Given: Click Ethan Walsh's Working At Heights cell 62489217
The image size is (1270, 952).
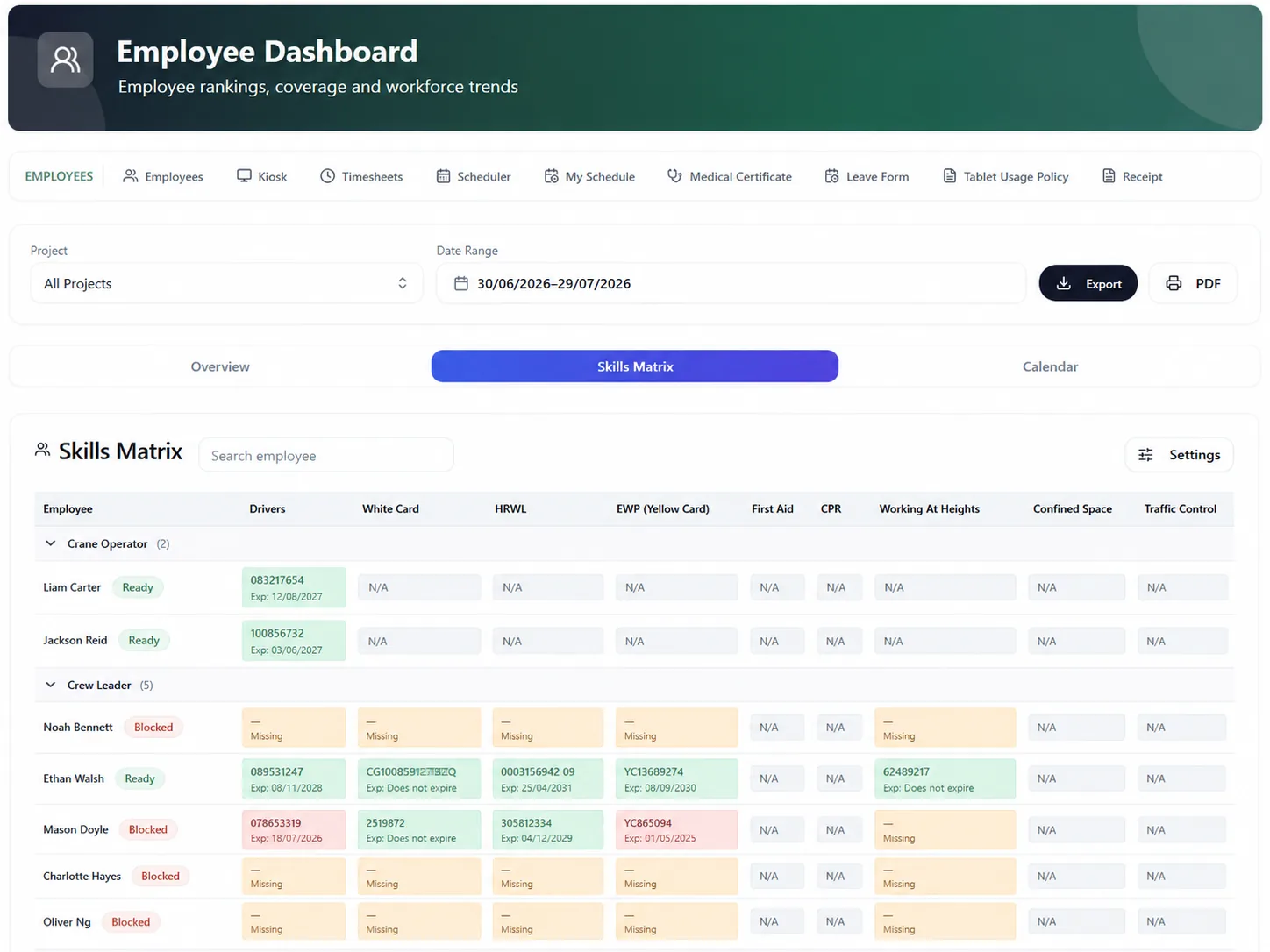Looking at the screenshot, I should [x=945, y=778].
